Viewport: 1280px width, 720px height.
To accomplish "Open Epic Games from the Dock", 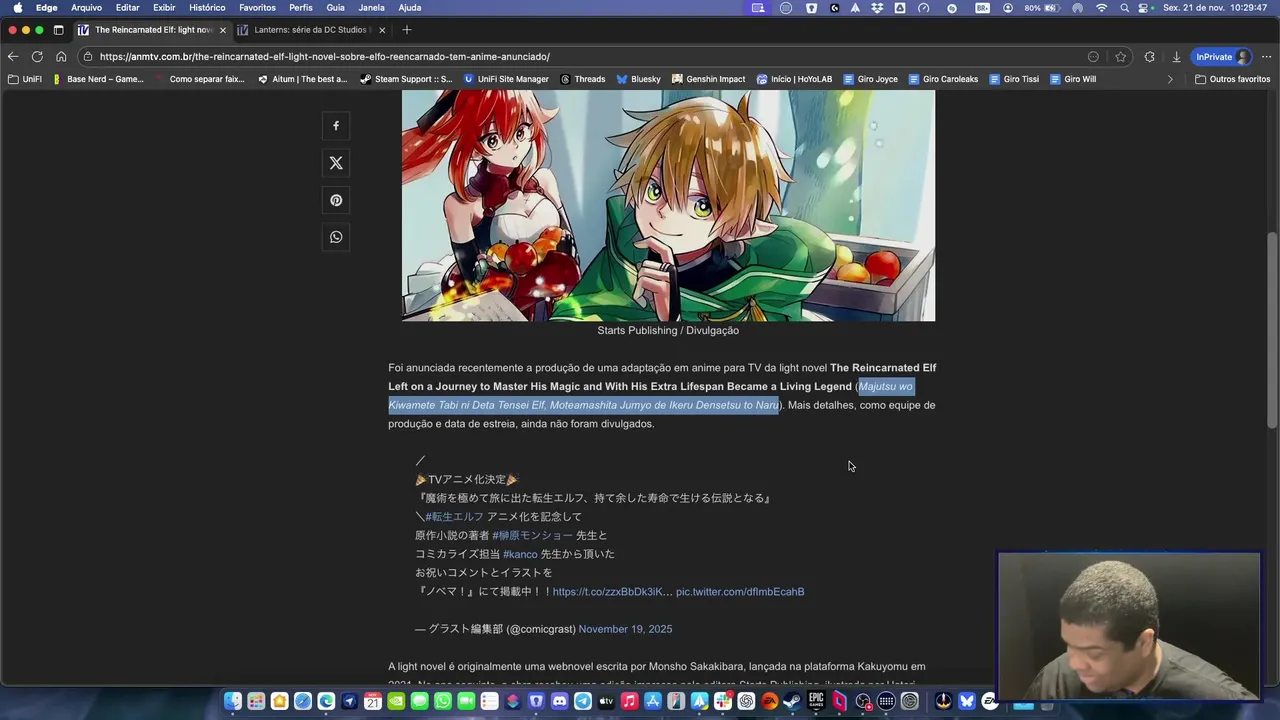I will point(816,701).
